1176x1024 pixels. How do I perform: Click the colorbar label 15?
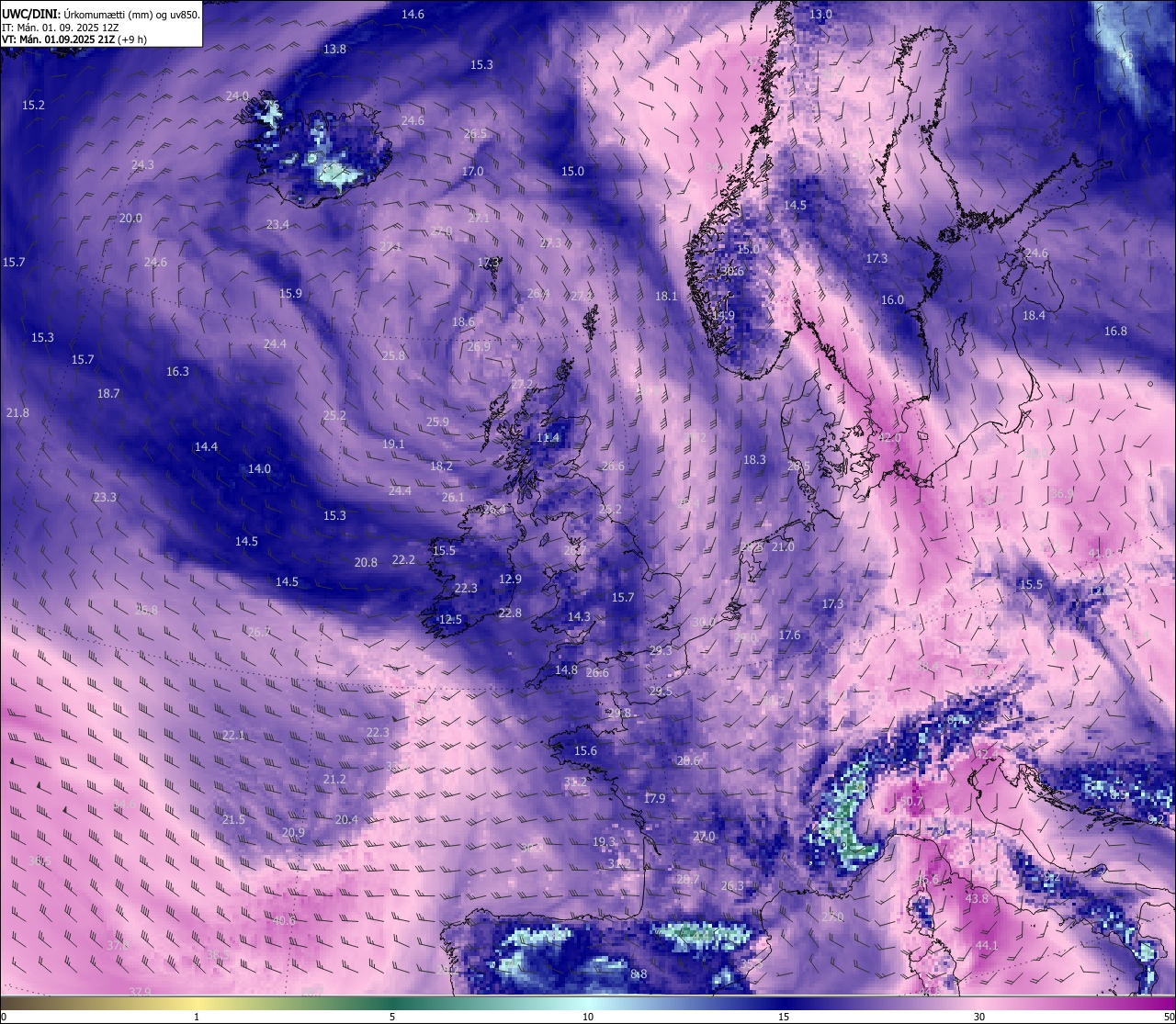tap(784, 1017)
